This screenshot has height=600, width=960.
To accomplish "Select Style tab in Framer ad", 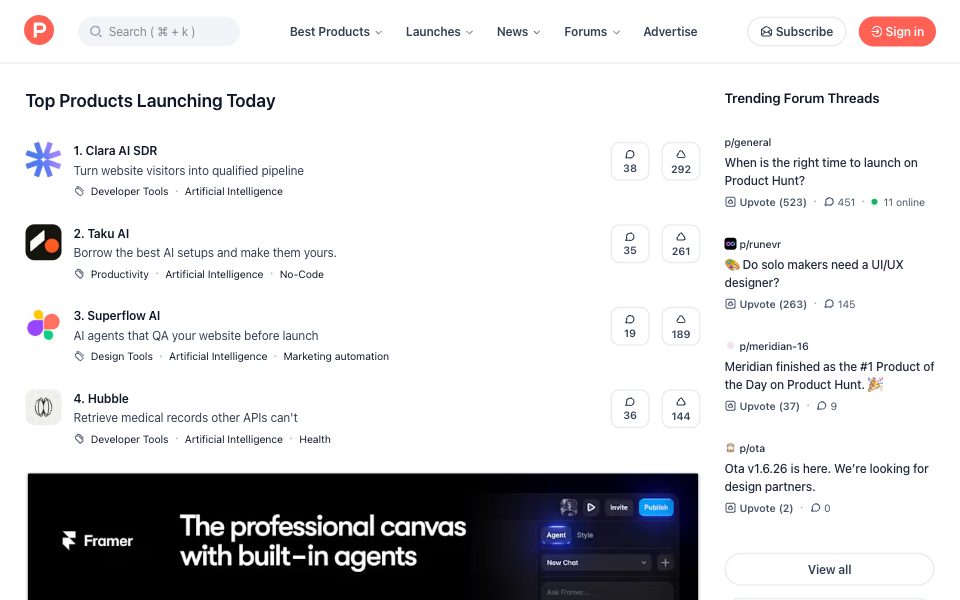I will point(585,535).
